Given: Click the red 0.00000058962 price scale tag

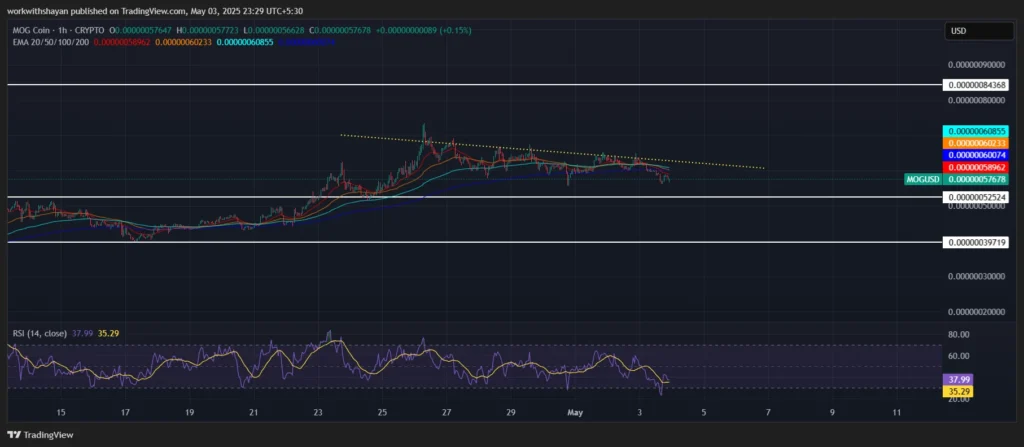Looking at the screenshot, I should 978,167.
